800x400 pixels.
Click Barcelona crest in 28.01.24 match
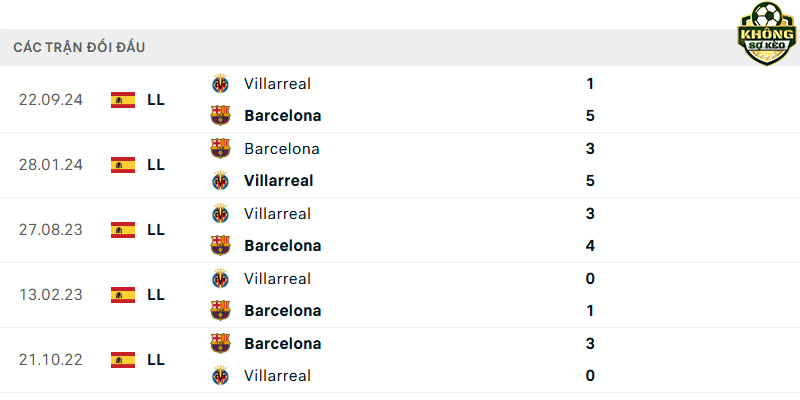(x=220, y=148)
